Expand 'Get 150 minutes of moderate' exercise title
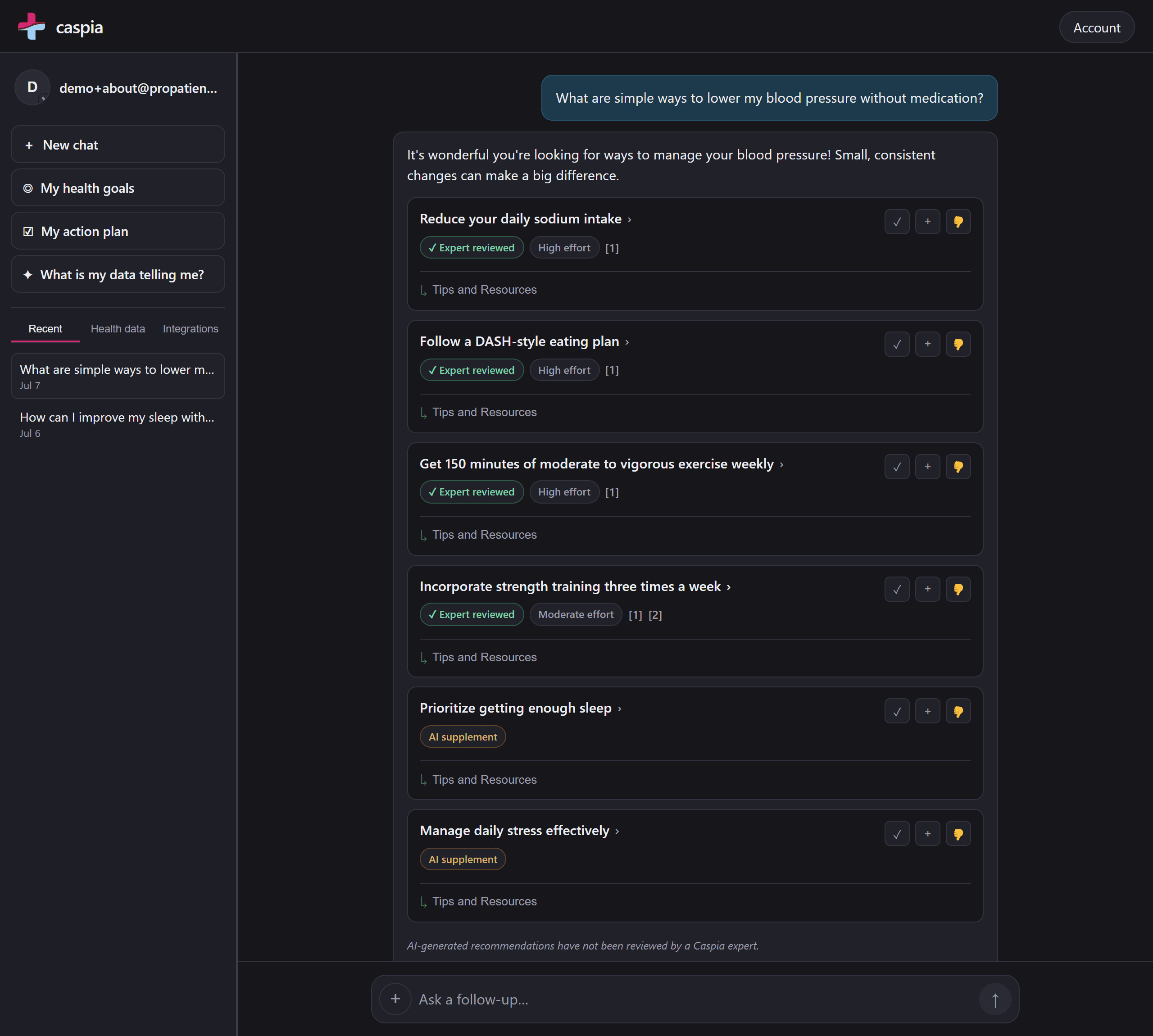The height and width of the screenshot is (1036, 1153). [602, 464]
